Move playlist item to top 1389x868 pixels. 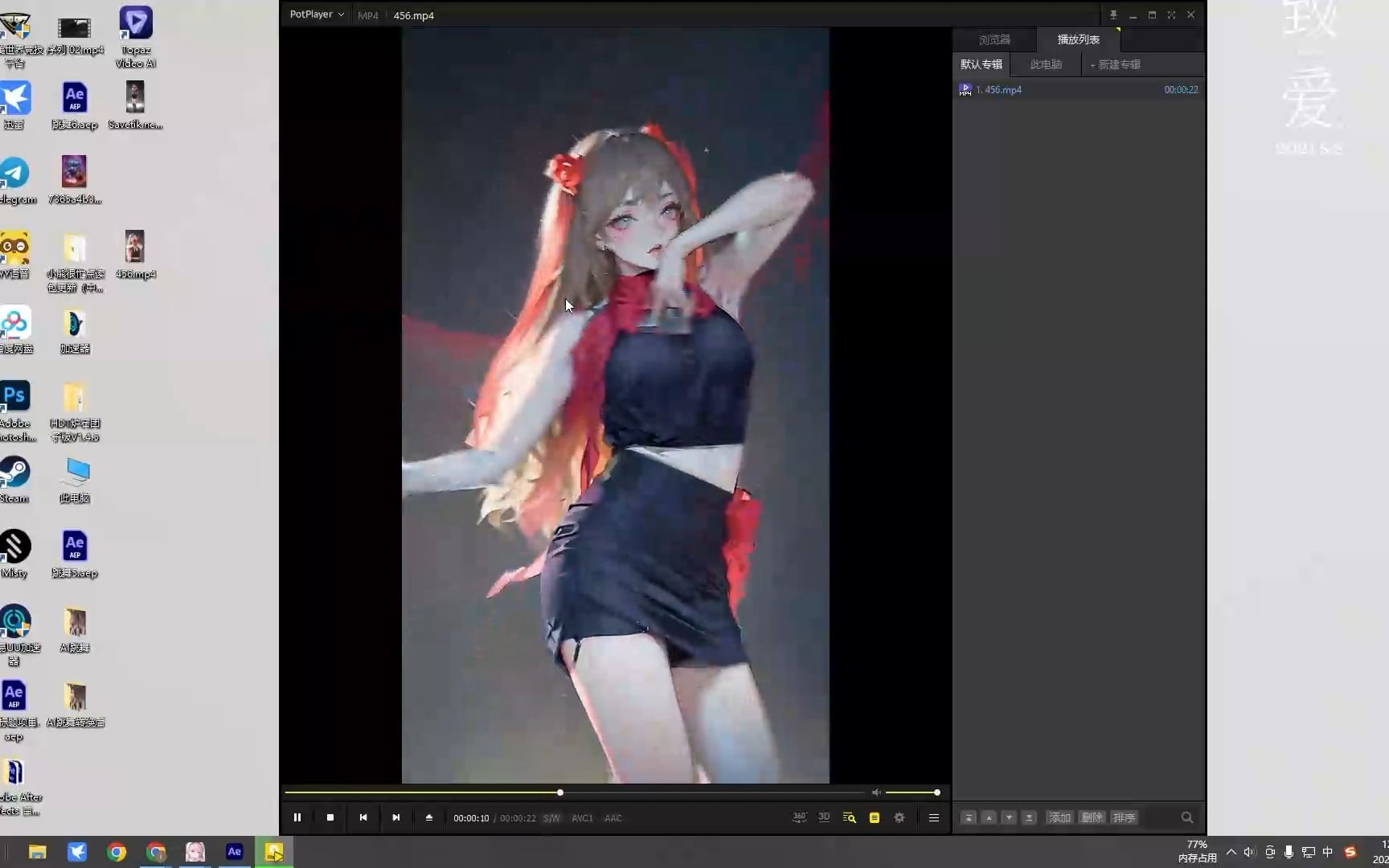tap(969, 817)
